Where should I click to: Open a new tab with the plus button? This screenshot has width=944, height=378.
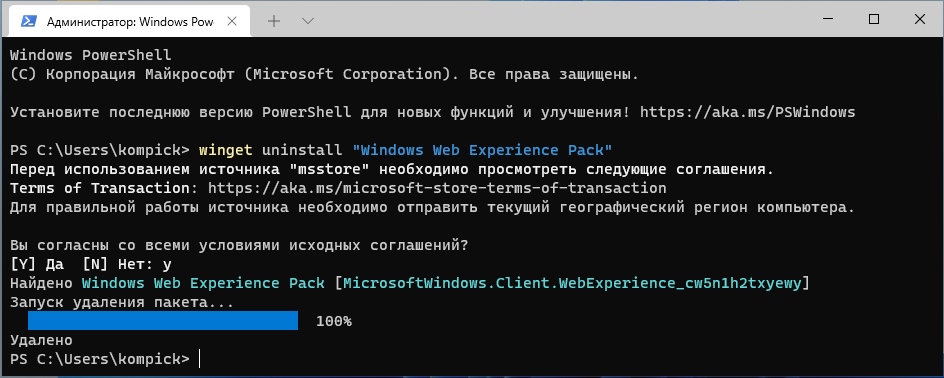pos(274,21)
